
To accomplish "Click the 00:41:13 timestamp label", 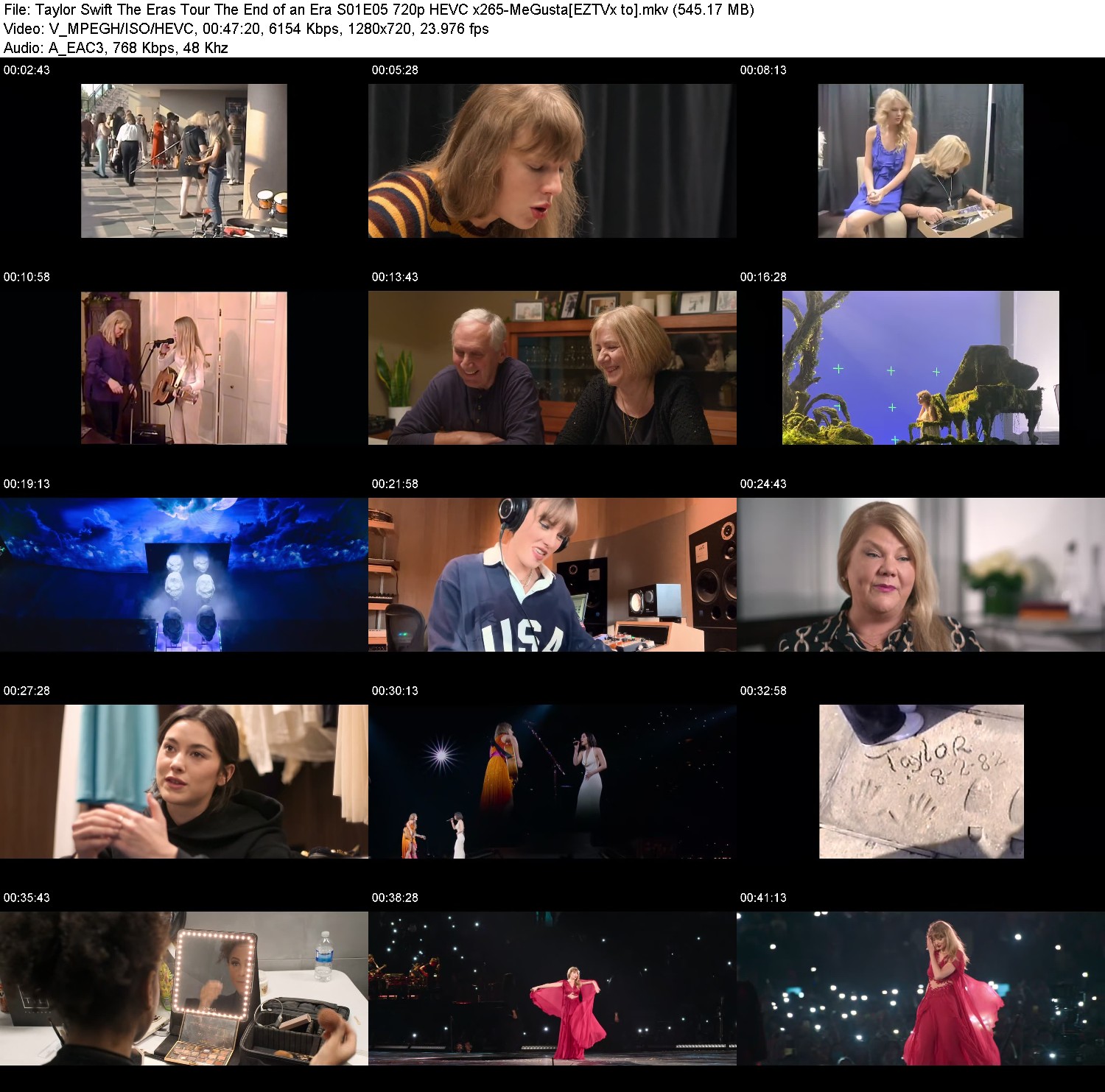I will 763,898.
